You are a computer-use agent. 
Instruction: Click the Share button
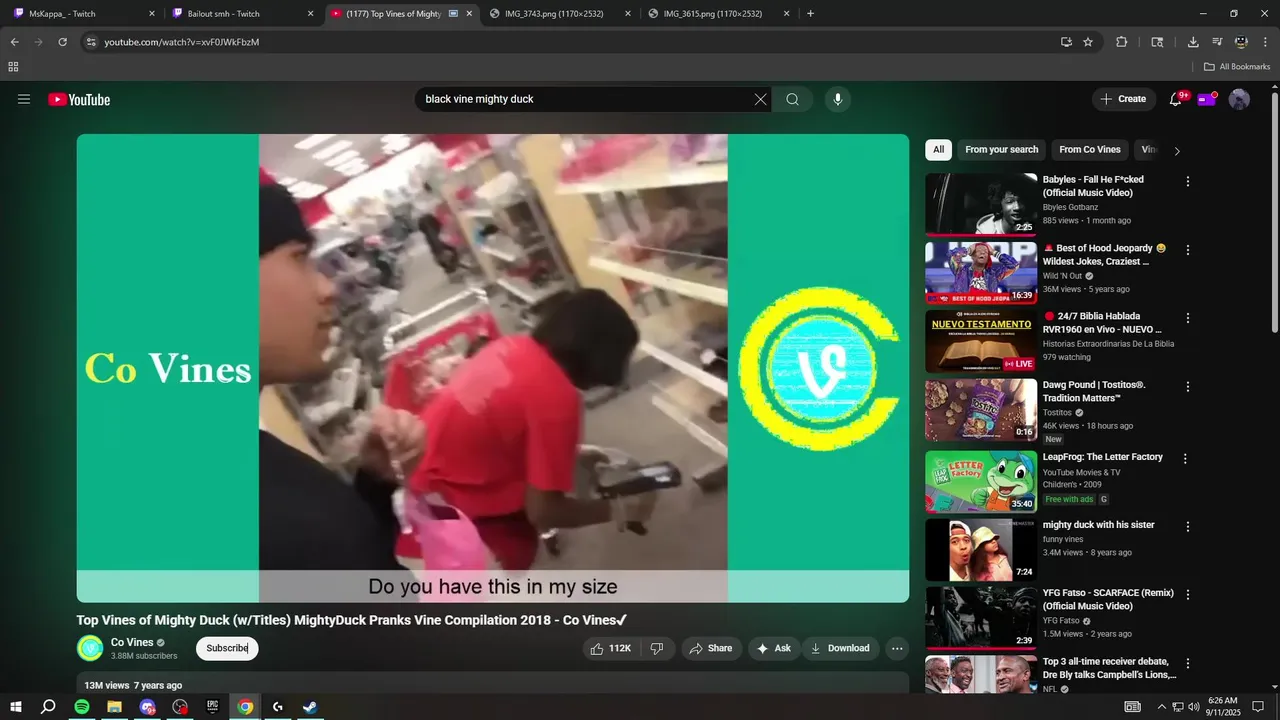pyautogui.click(x=711, y=648)
